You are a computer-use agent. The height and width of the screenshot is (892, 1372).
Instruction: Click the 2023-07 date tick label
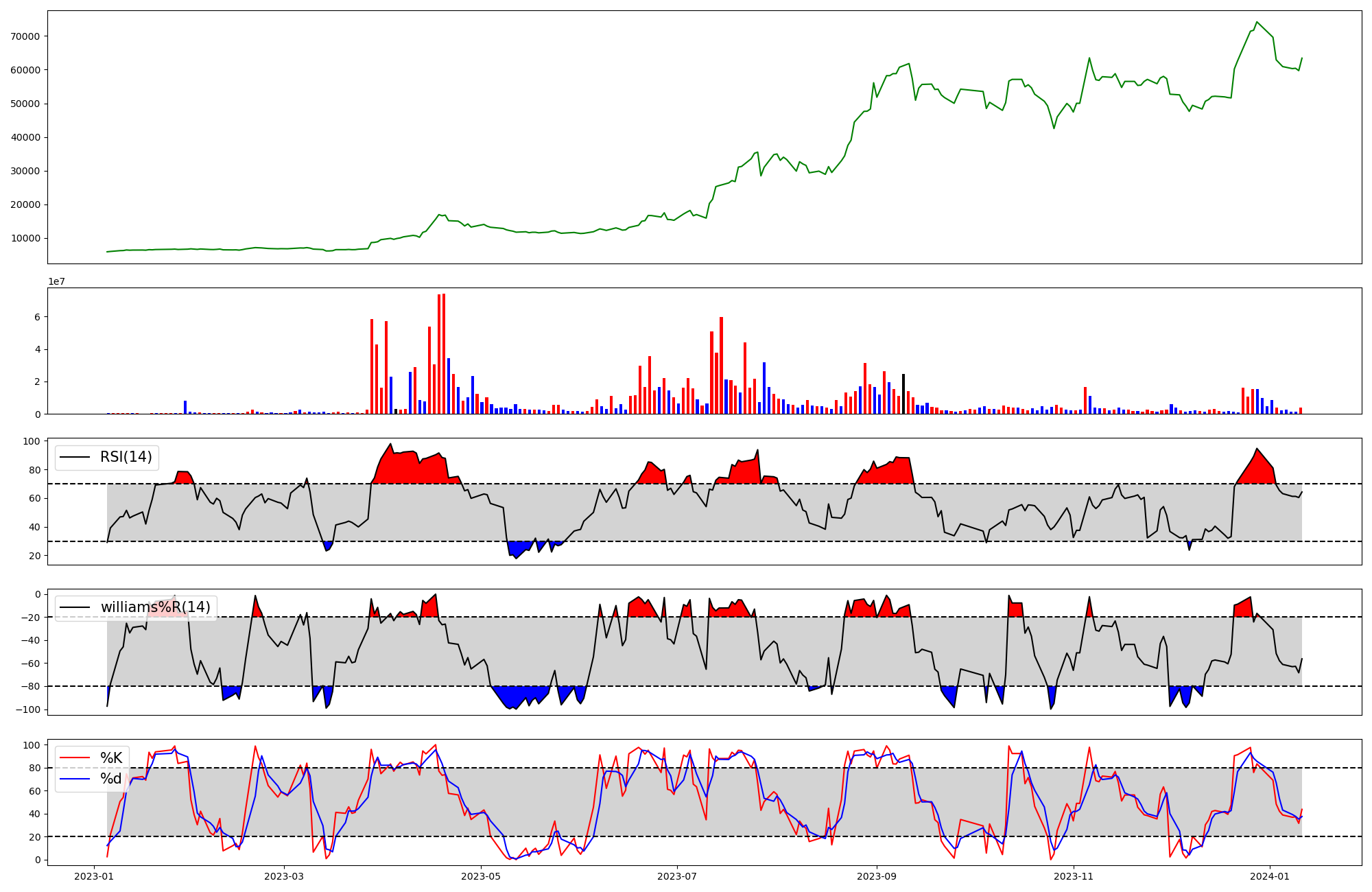pos(677,876)
